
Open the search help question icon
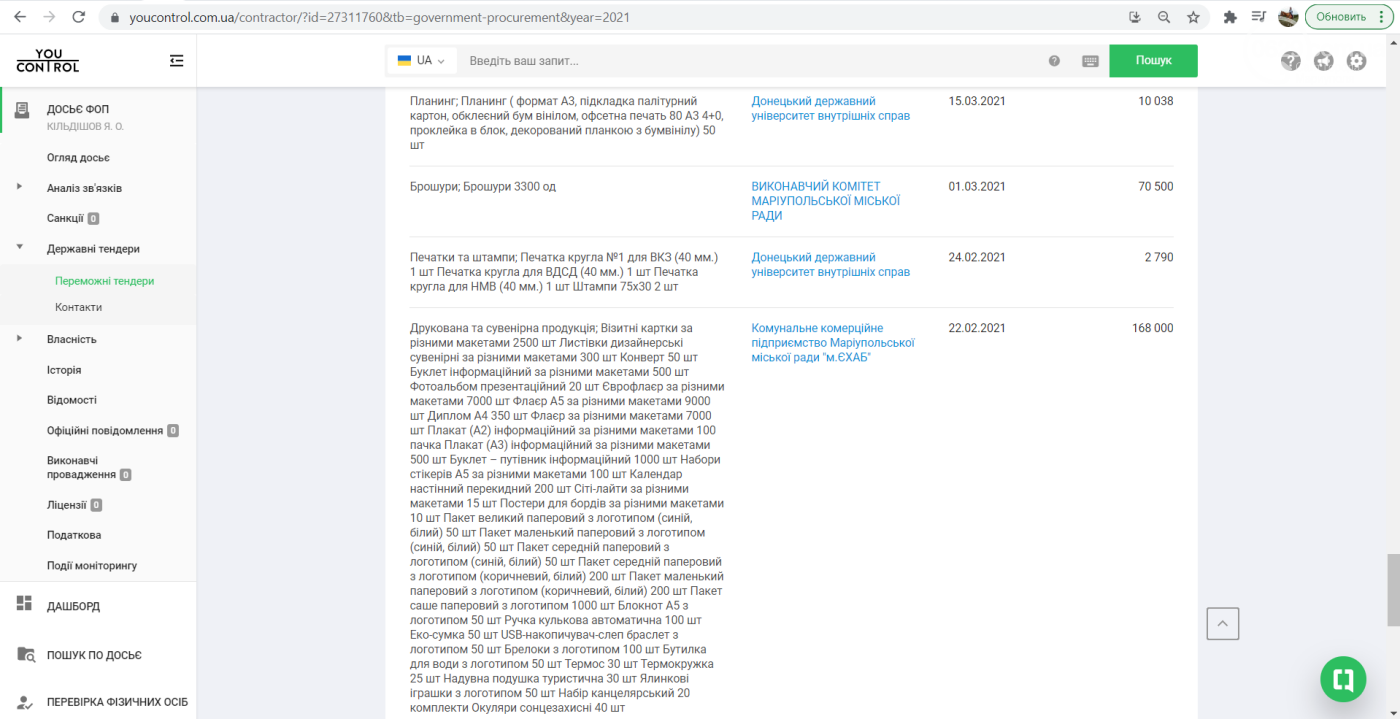[x=1054, y=61]
